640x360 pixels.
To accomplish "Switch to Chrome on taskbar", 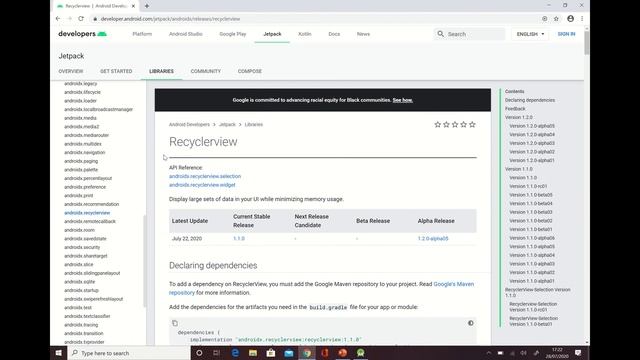I will pos(307,353).
